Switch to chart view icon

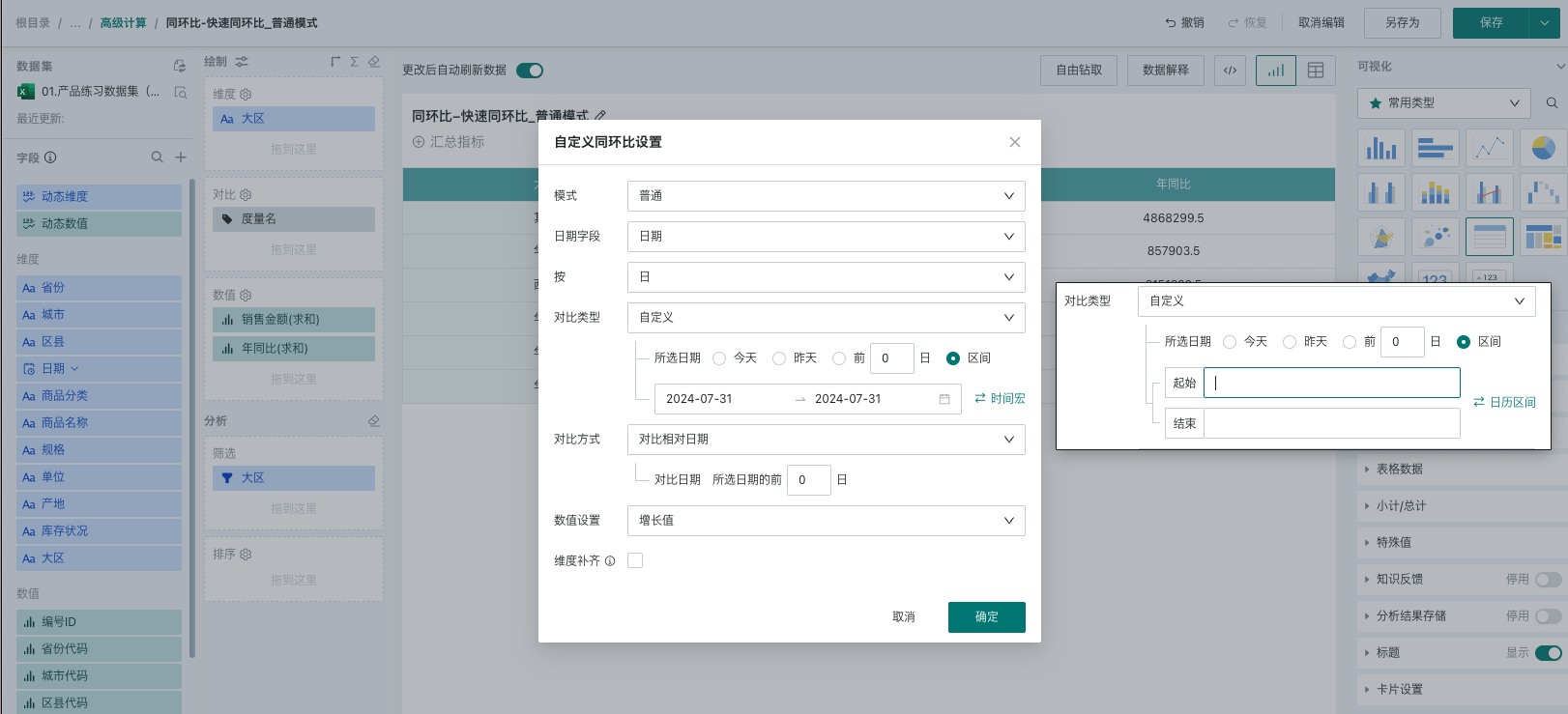(x=1276, y=71)
